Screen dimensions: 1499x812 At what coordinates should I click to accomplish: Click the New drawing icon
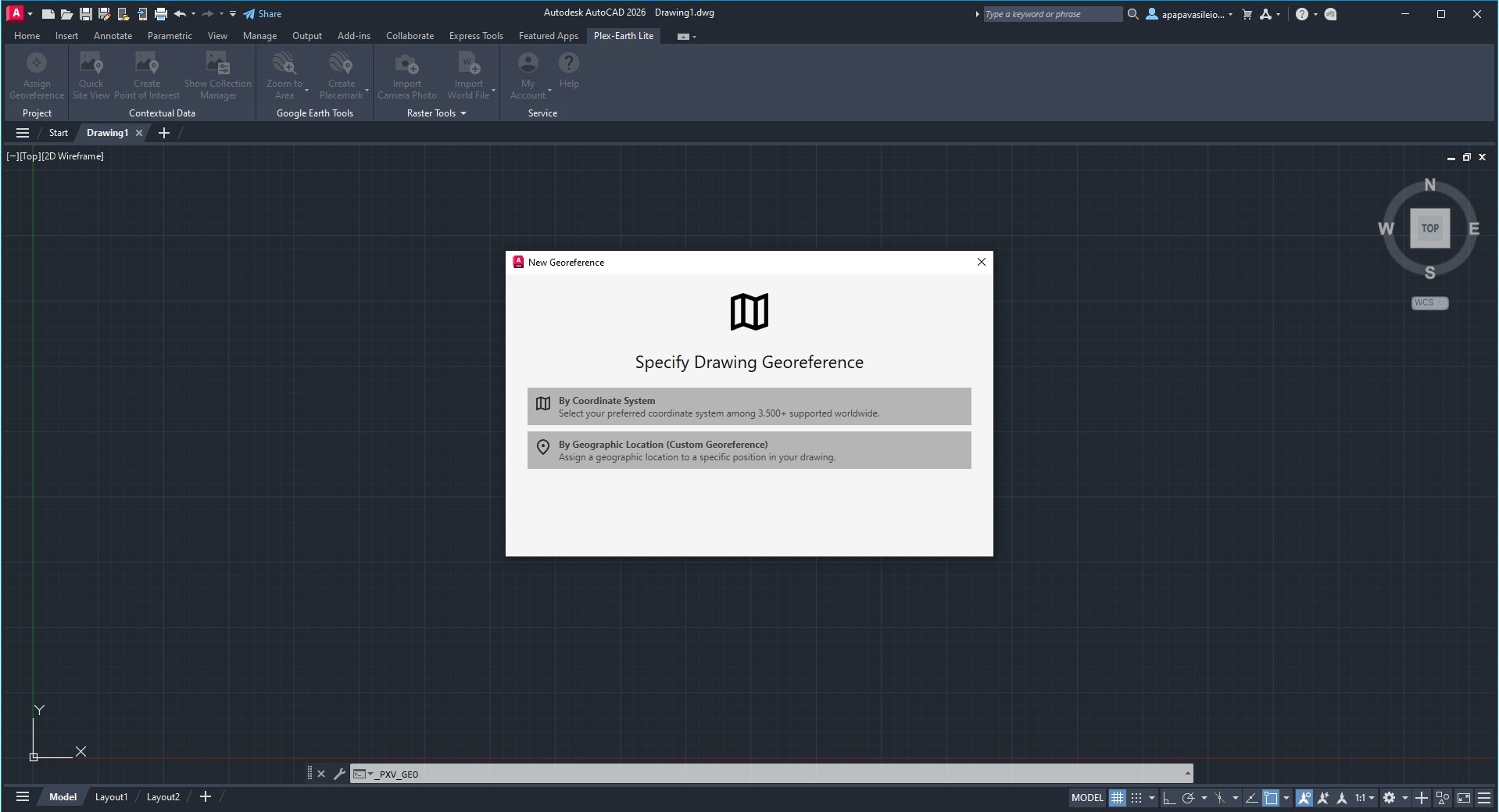[48, 14]
